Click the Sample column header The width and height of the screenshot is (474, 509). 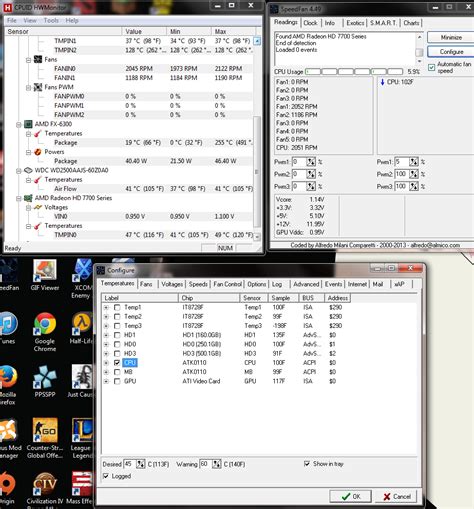[x=283, y=298]
